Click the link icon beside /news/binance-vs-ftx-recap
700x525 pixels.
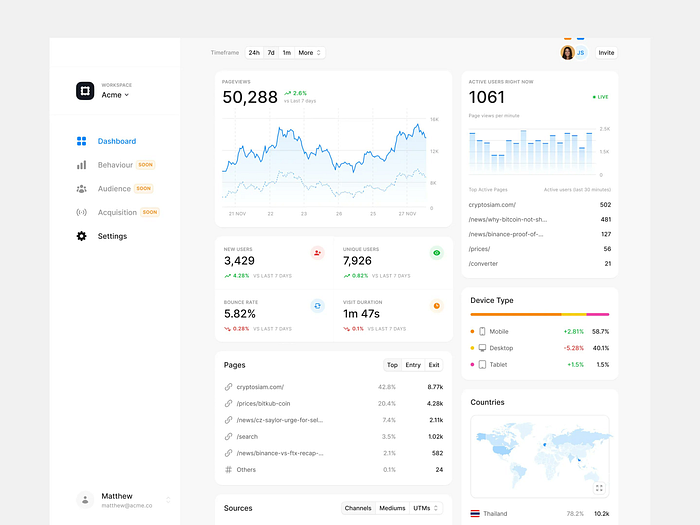click(229, 453)
